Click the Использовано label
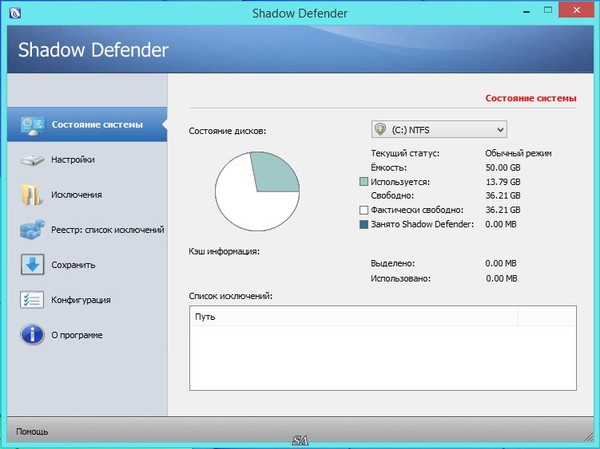 (400, 278)
